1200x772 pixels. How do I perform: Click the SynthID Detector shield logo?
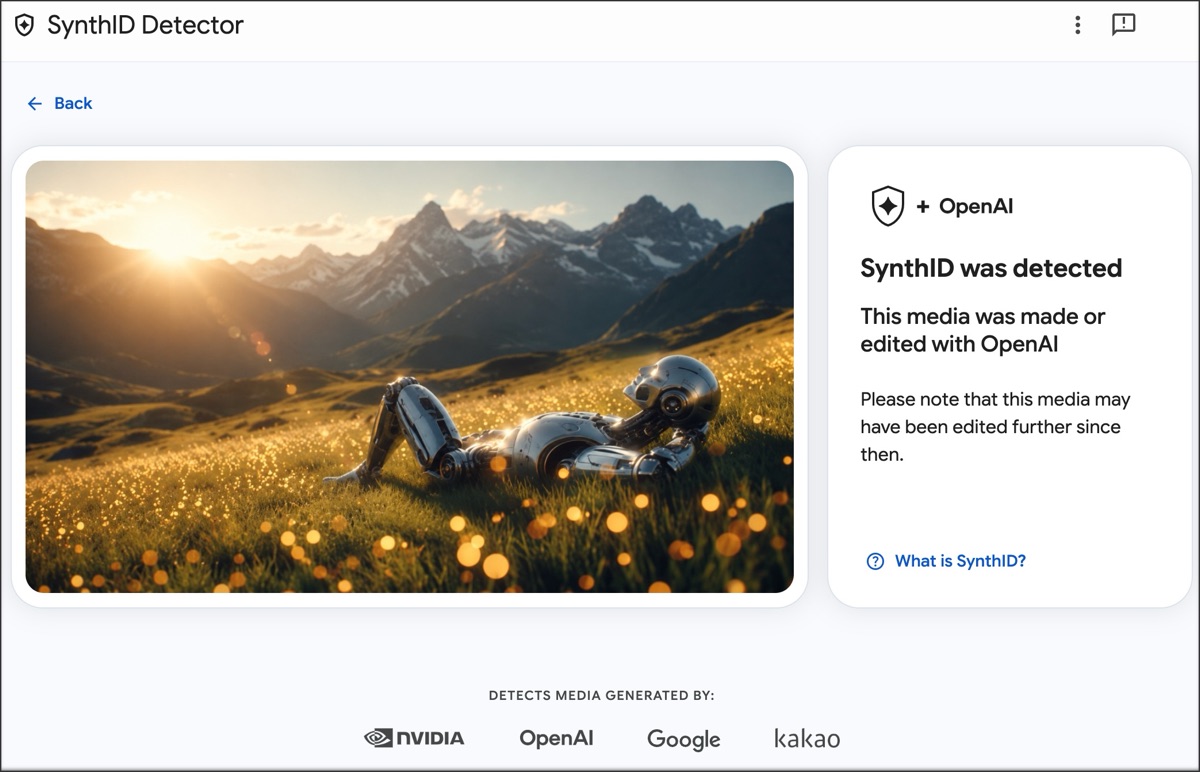[x=24, y=26]
